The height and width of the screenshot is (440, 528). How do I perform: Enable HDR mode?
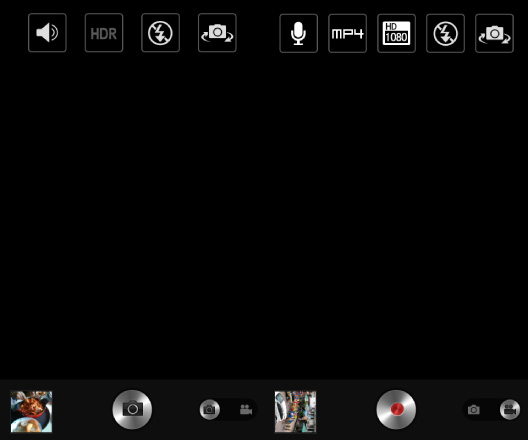tap(104, 33)
